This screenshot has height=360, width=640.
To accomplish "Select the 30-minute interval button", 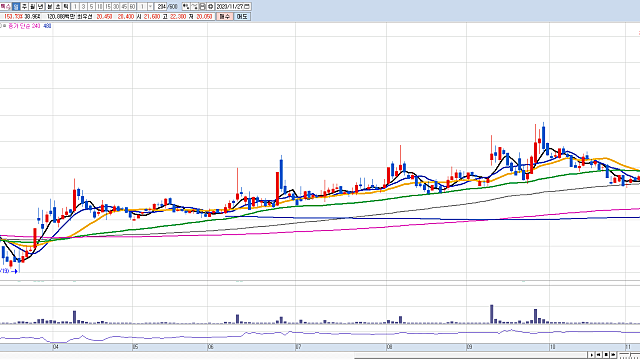I will tap(116, 7).
